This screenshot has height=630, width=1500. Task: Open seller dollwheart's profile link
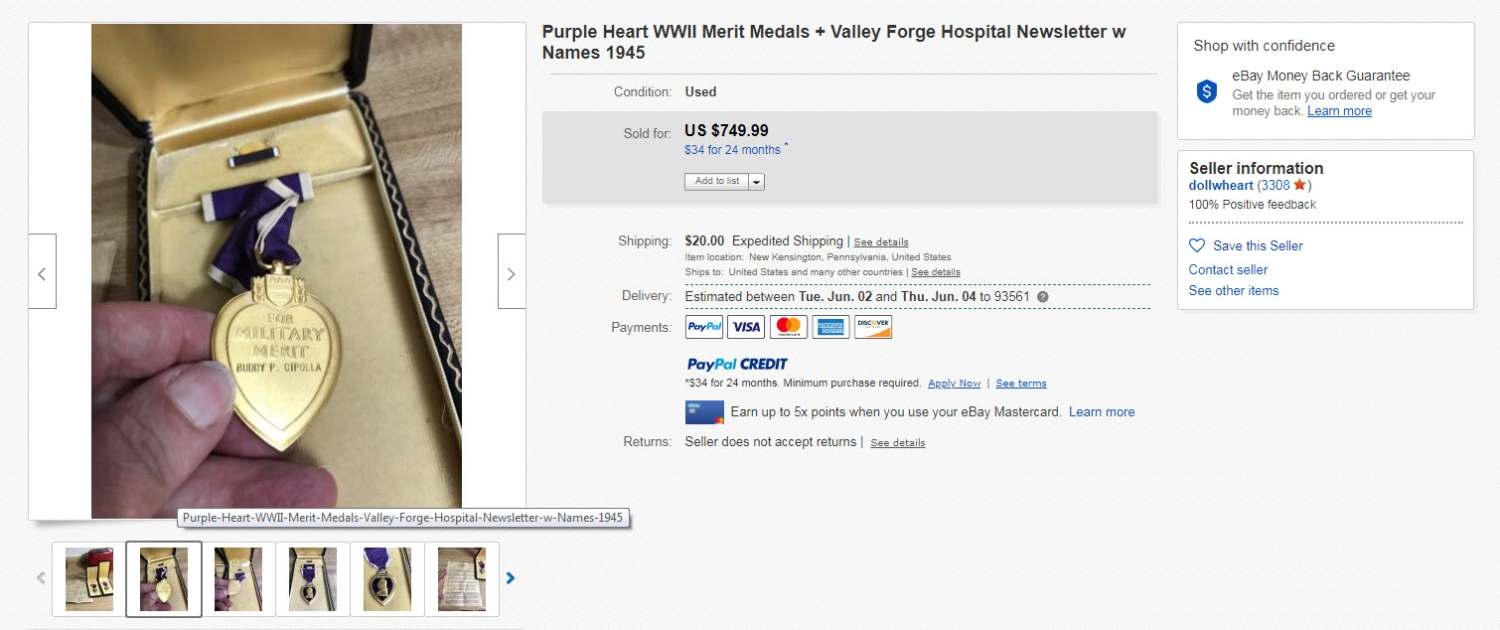[1220, 185]
